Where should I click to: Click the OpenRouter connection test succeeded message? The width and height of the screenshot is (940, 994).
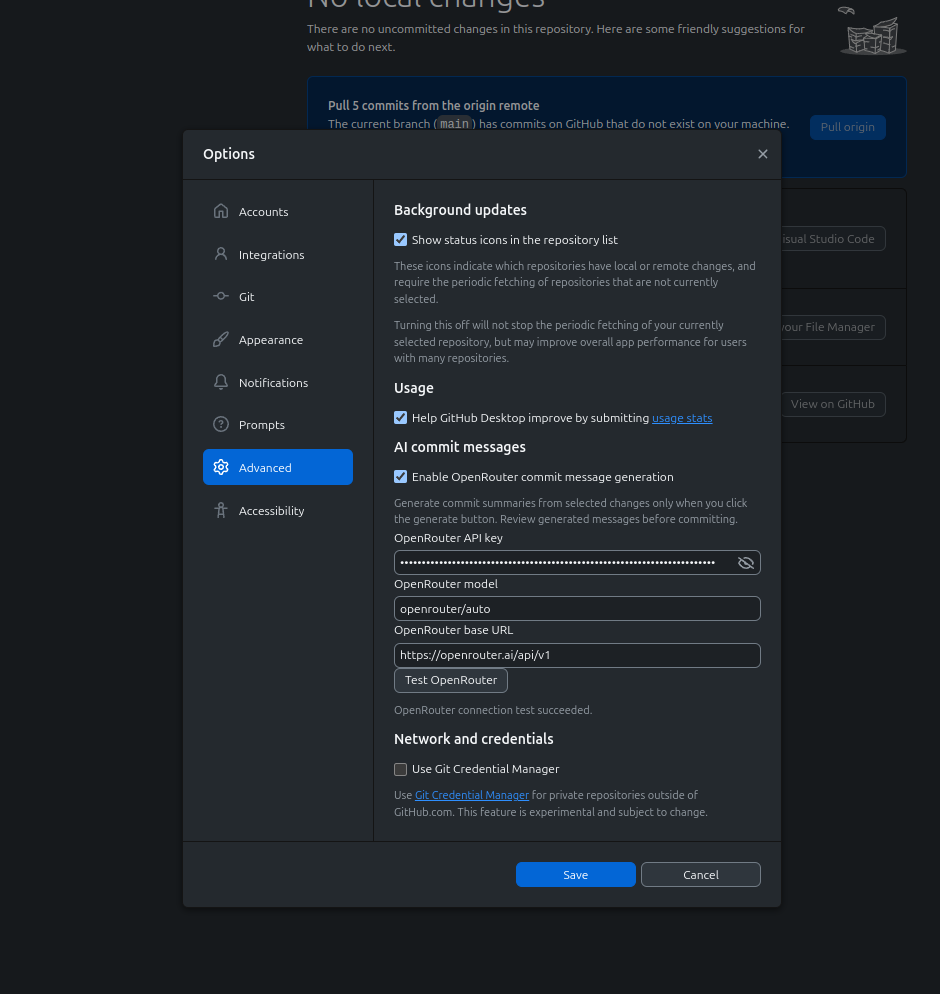coord(493,710)
